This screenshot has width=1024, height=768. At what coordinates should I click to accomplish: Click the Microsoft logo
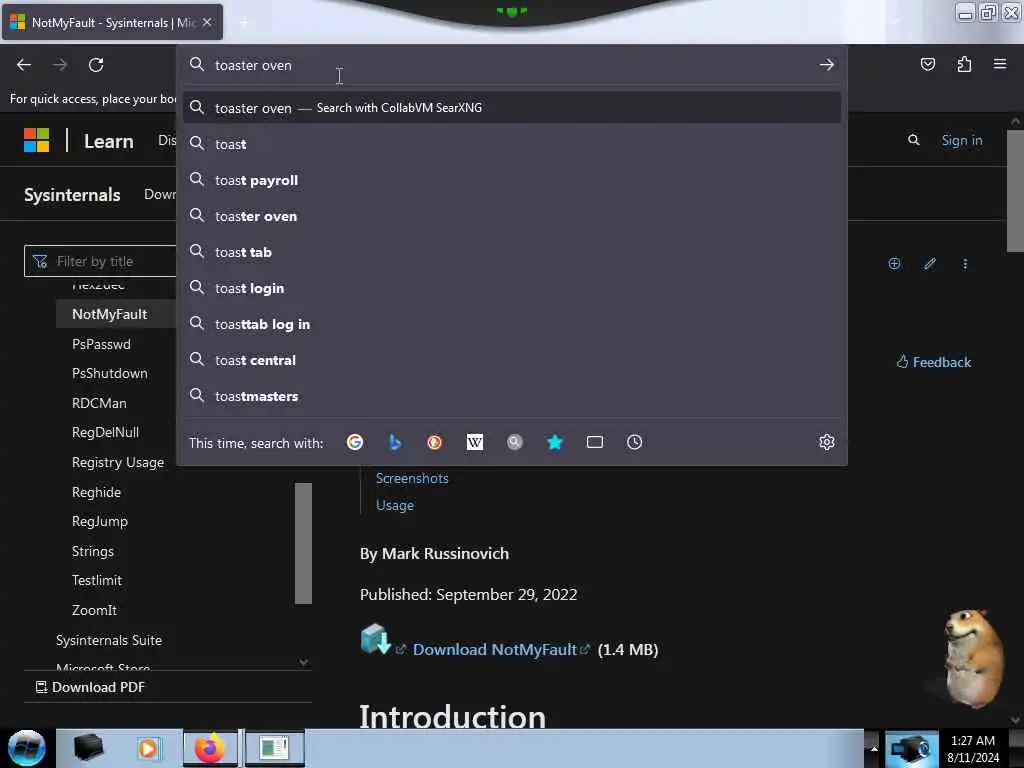pos(37,140)
